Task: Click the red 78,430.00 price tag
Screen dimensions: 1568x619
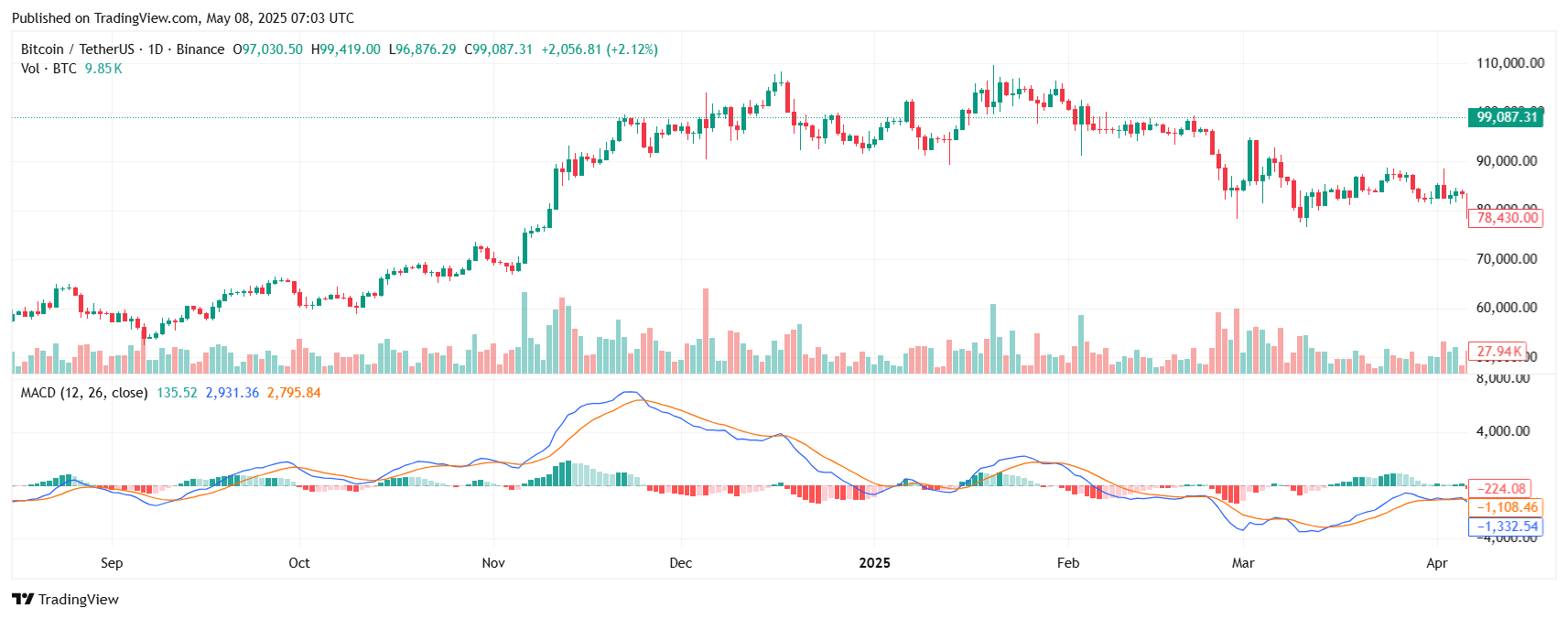Action: pyautogui.click(x=1506, y=218)
